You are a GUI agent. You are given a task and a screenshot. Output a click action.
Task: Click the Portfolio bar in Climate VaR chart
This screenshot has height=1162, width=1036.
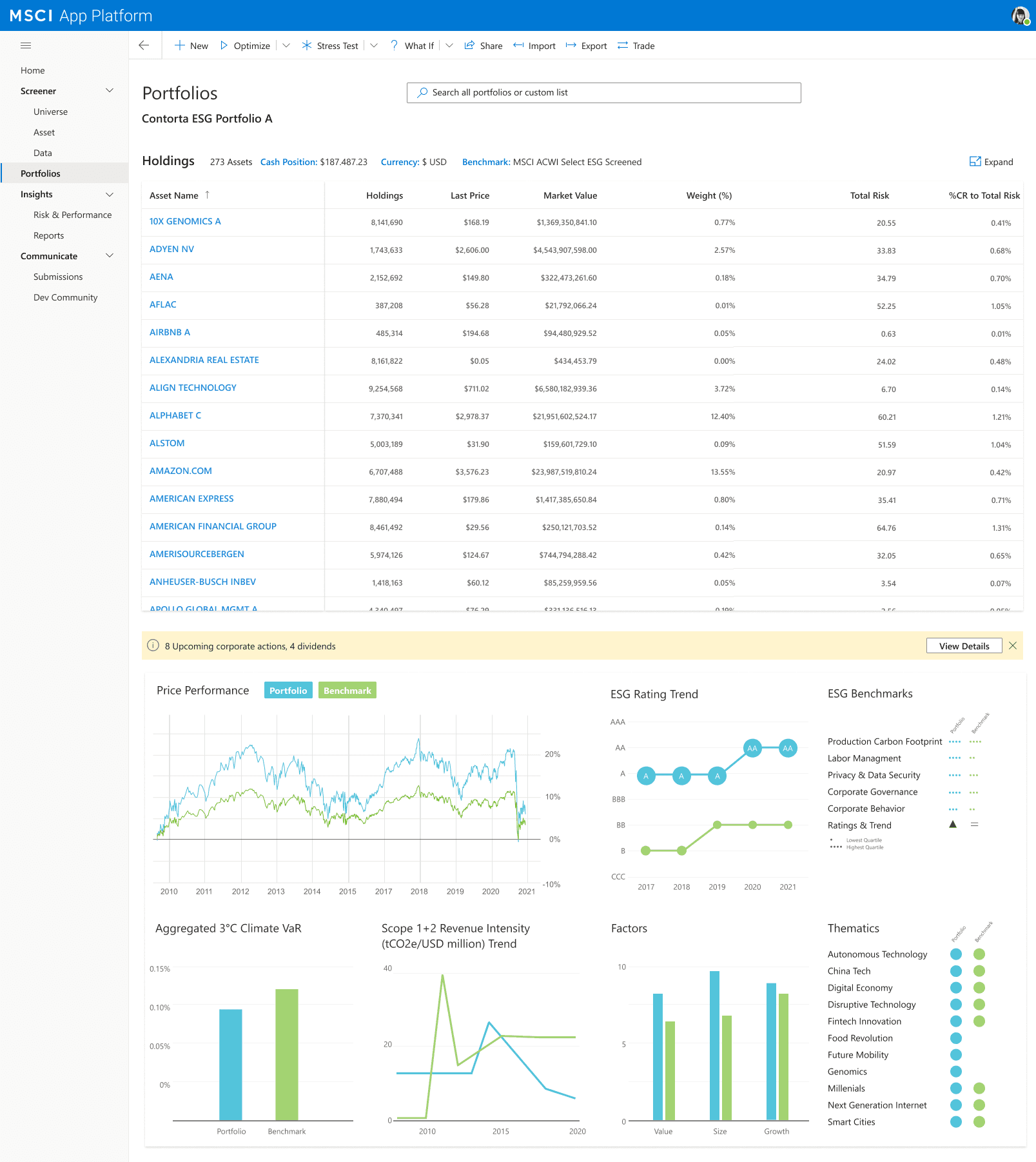(231, 1065)
